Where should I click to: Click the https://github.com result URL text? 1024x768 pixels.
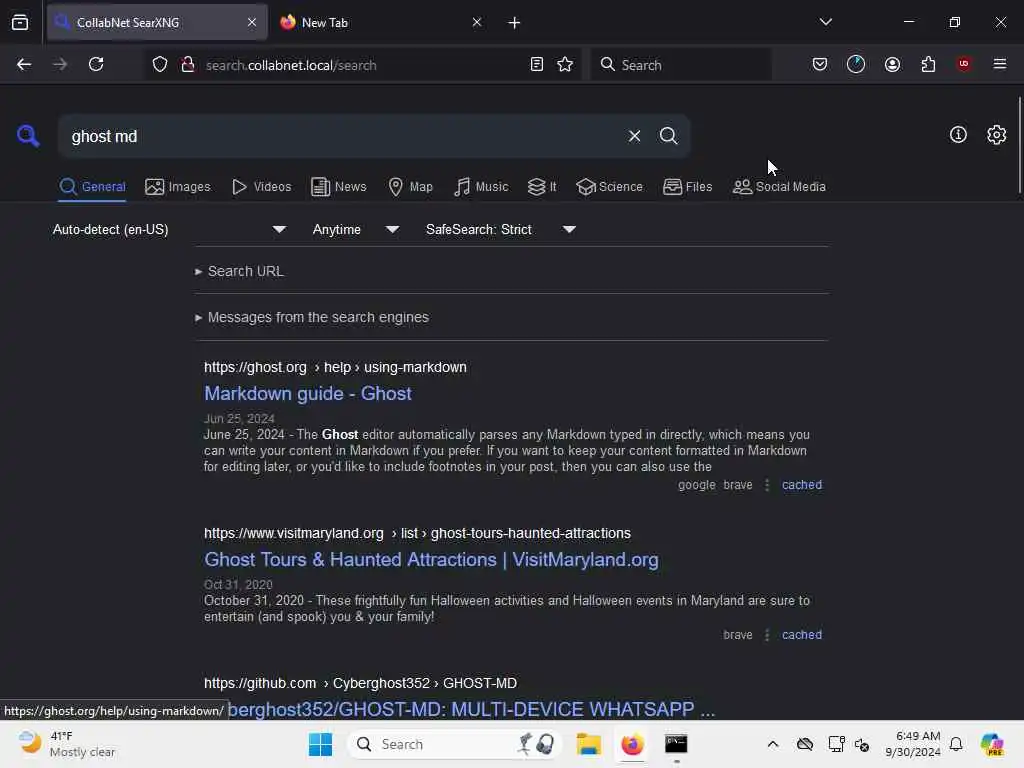(260, 683)
